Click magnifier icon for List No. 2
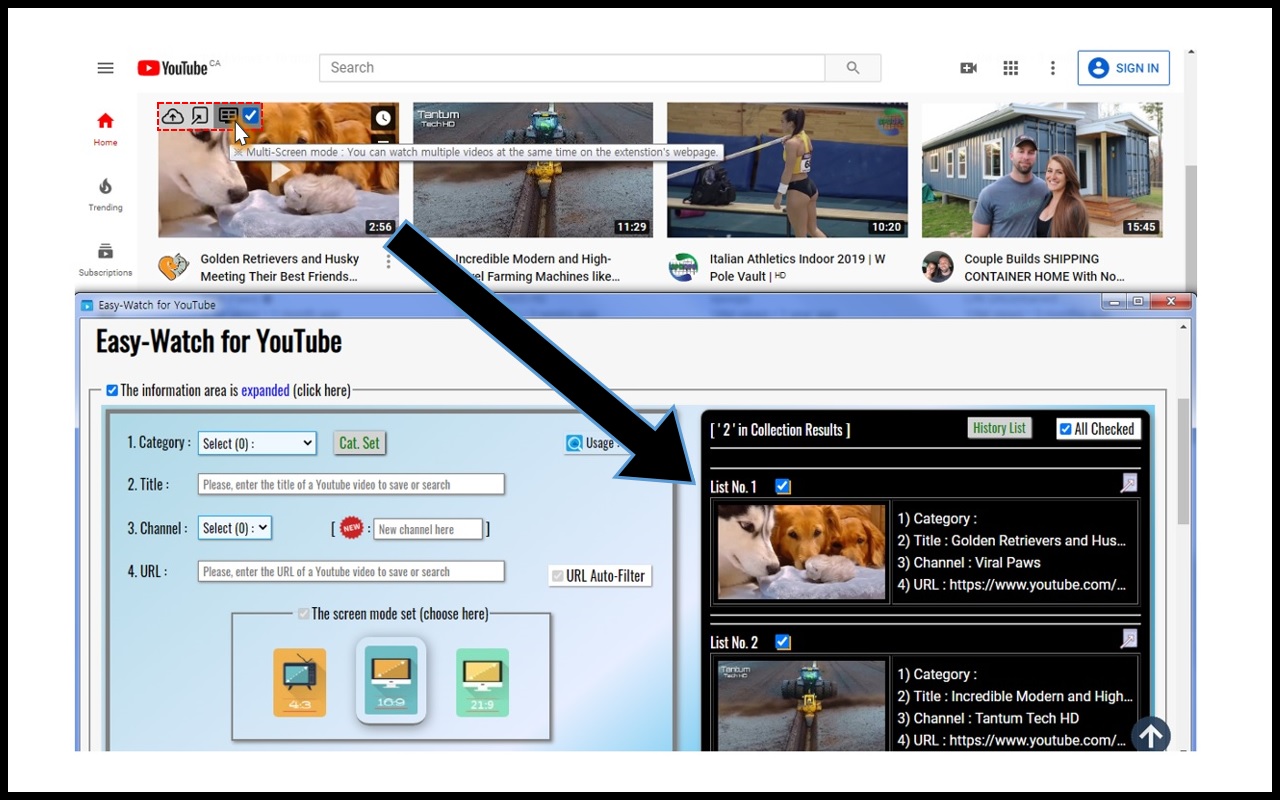 1129,639
